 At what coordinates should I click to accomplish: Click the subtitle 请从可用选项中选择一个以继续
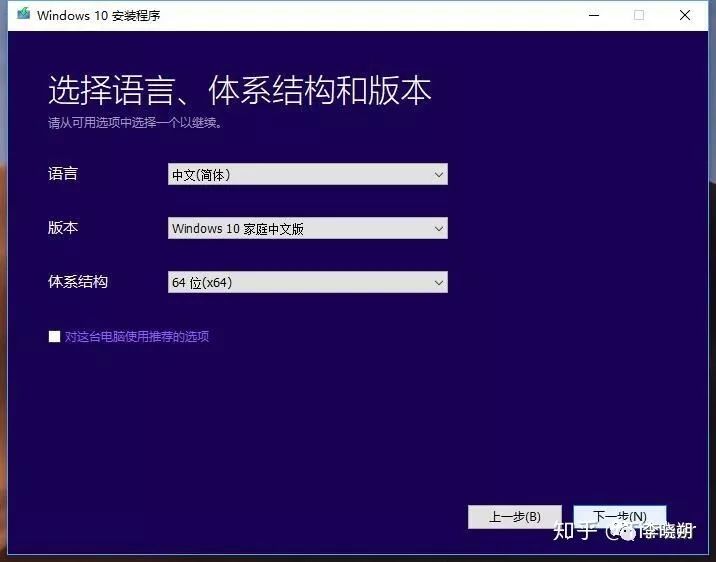click(135, 122)
